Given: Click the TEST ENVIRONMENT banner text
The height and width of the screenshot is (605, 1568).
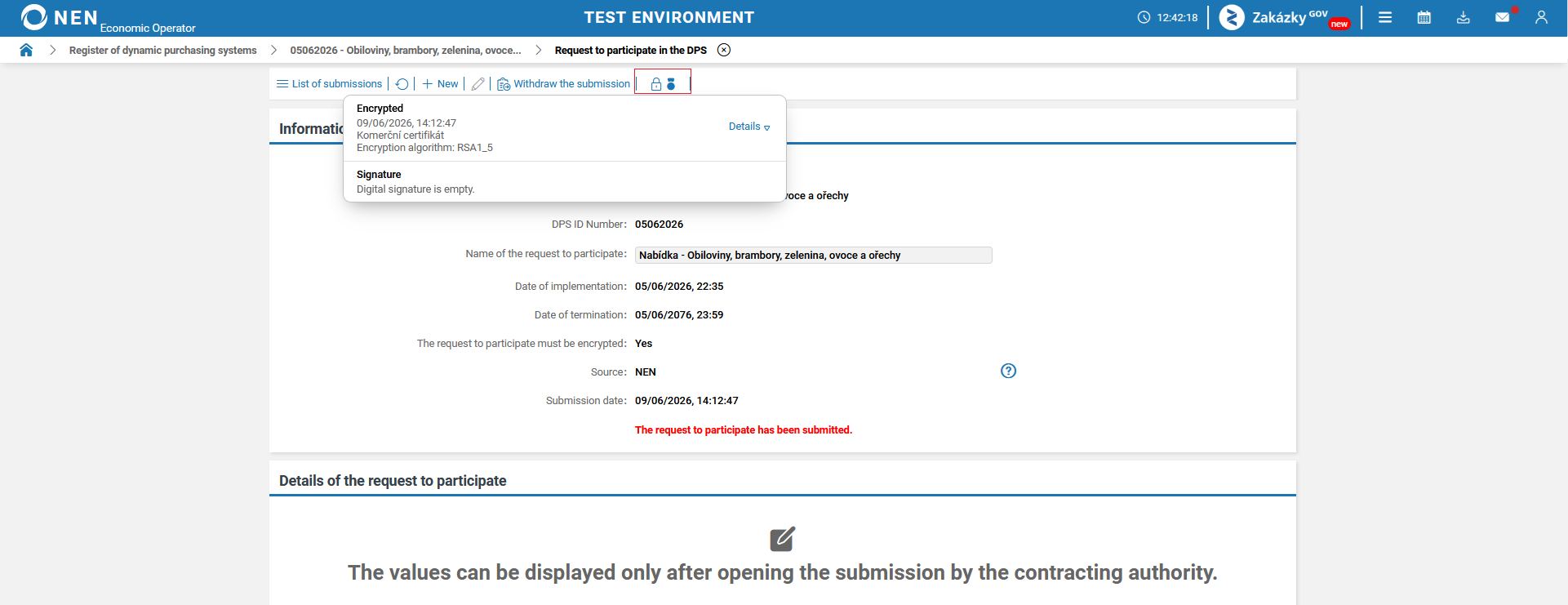Looking at the screenshot, I should [669, 17].
